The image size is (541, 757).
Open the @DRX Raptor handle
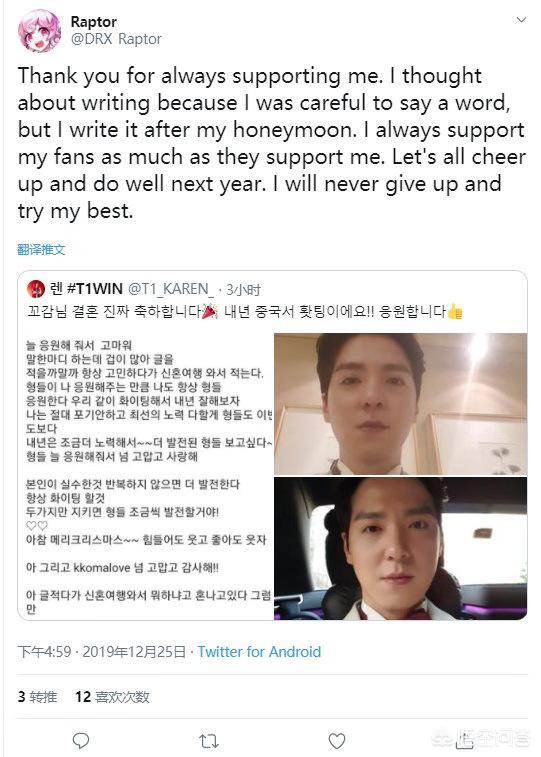(x=116, y=39)
